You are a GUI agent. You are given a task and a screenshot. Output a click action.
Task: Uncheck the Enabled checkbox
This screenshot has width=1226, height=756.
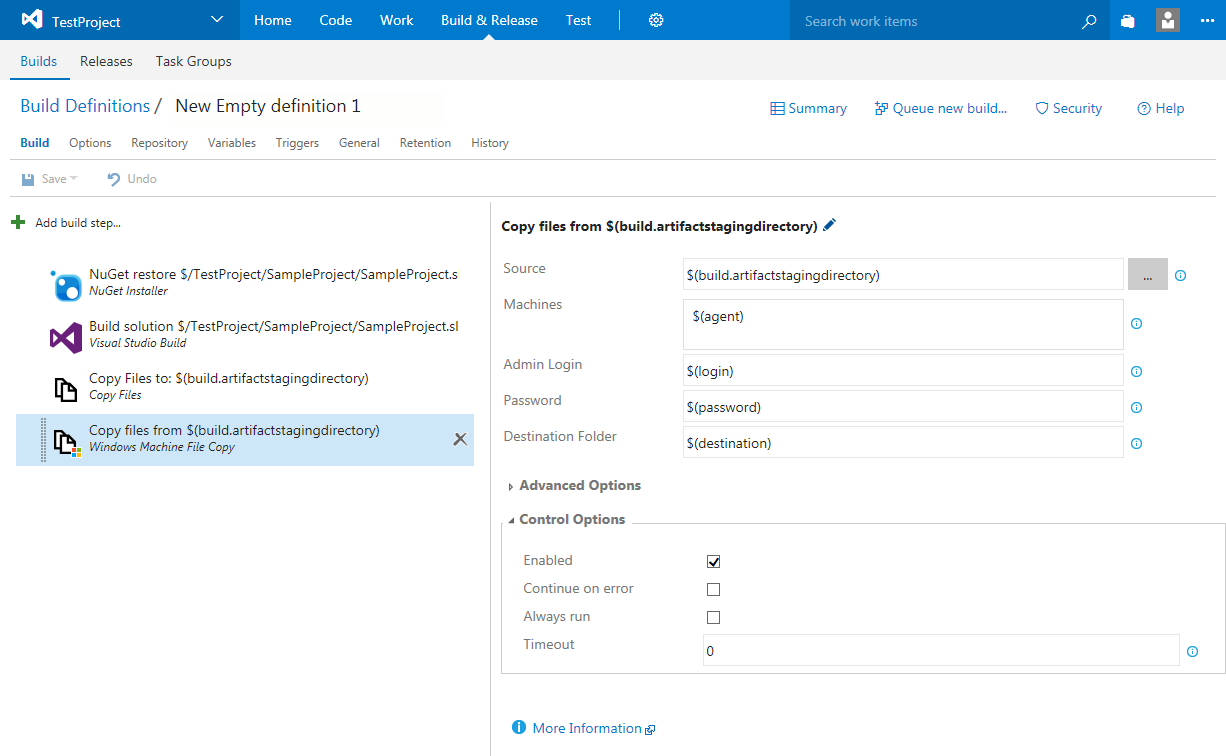[x=713, y=562]
